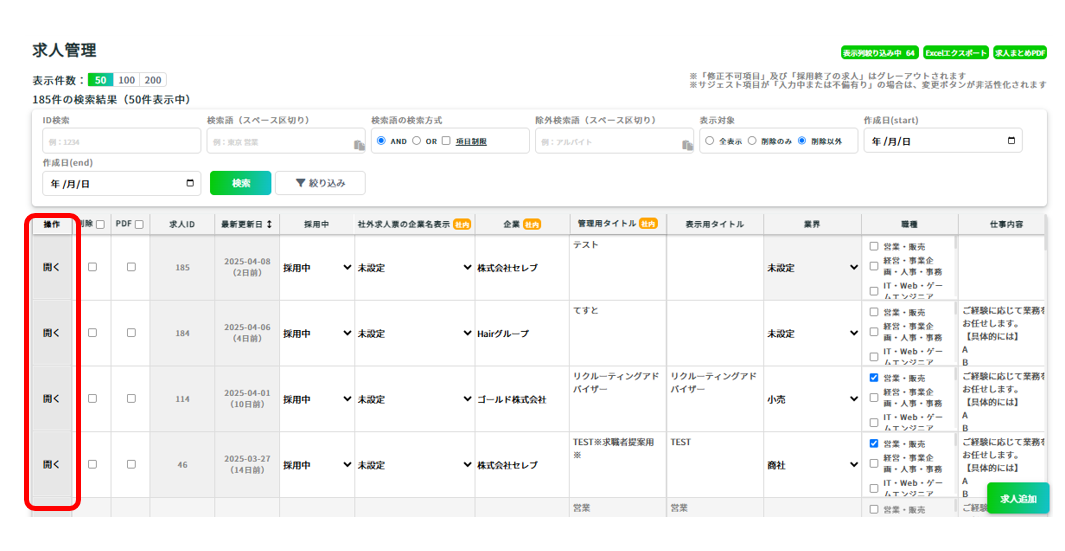Check delete box for job ID 185

92,267
